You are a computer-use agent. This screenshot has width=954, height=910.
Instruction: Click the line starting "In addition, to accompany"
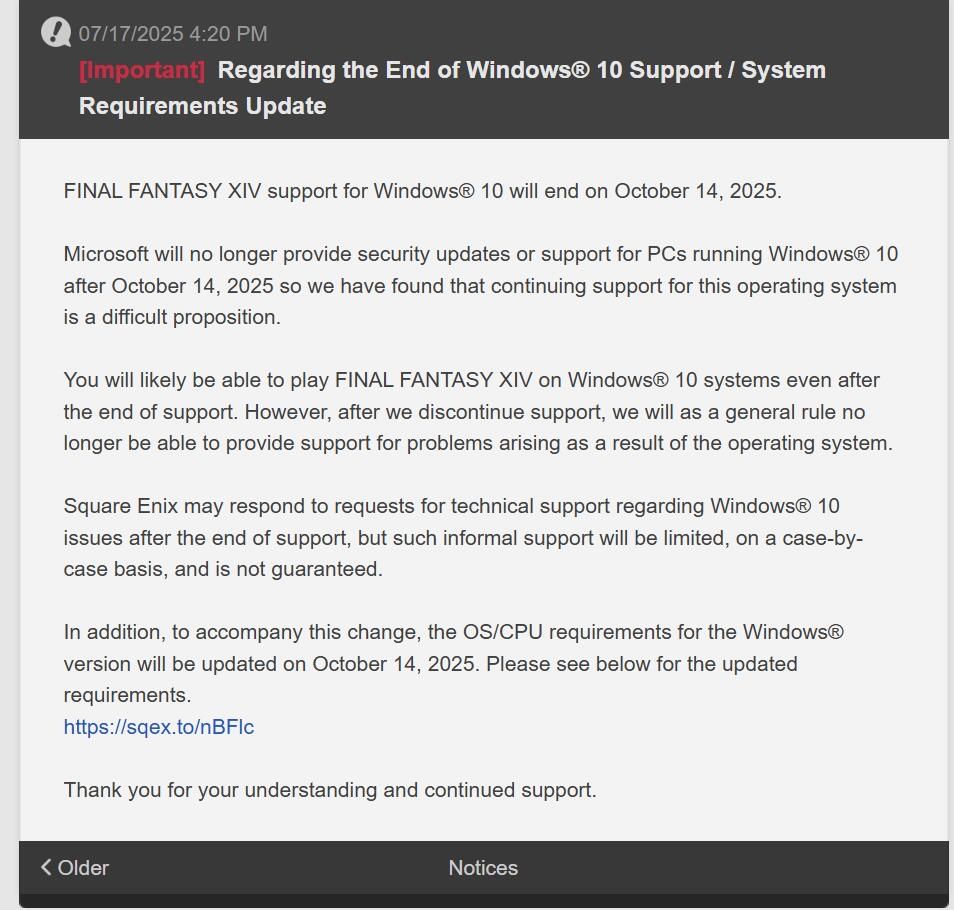pyautogui.click(x=453, y=632)
